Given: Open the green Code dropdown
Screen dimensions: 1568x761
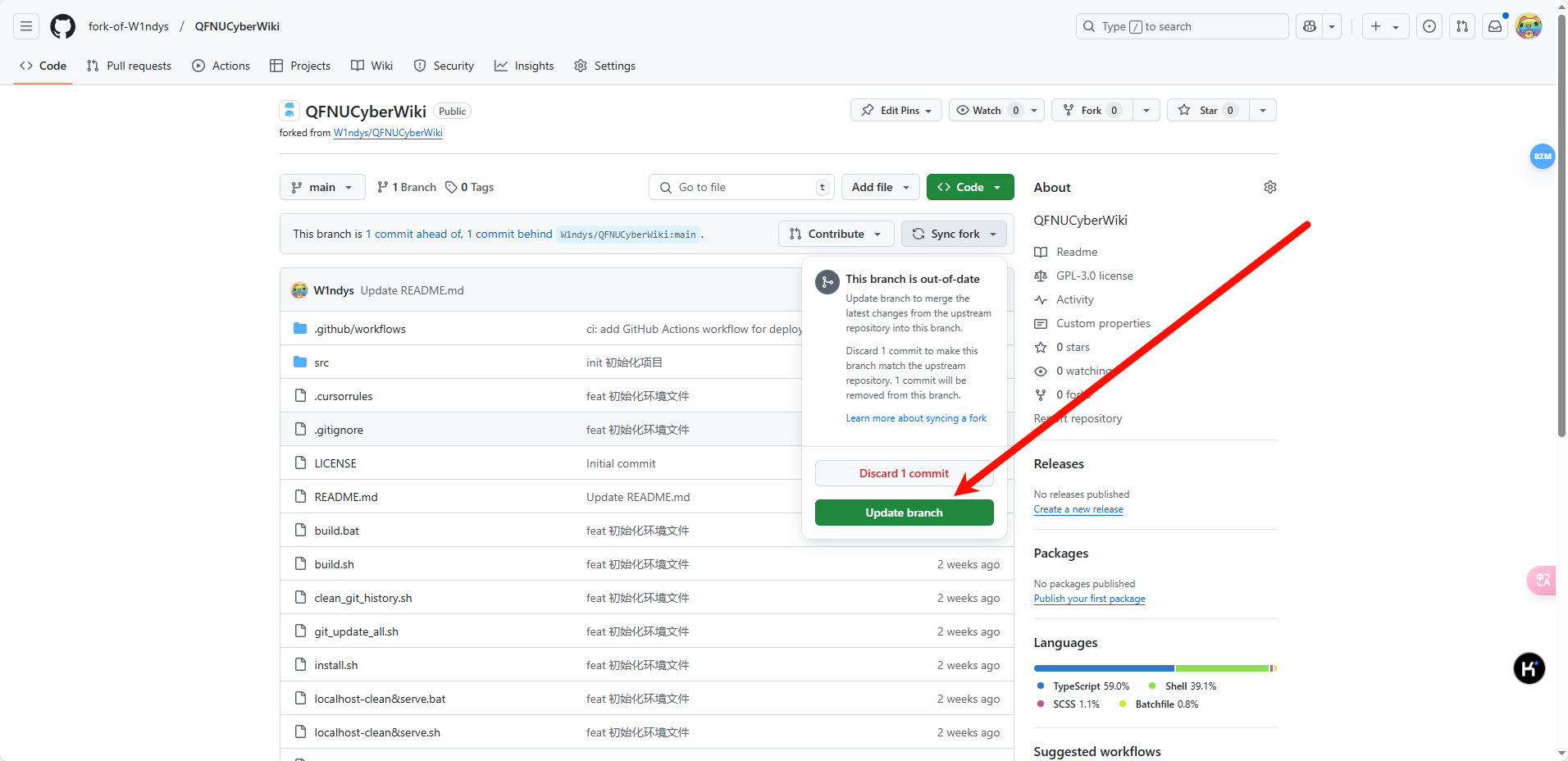Looking at the screenshot, I should pyautogui.click(x=970, y=187).
